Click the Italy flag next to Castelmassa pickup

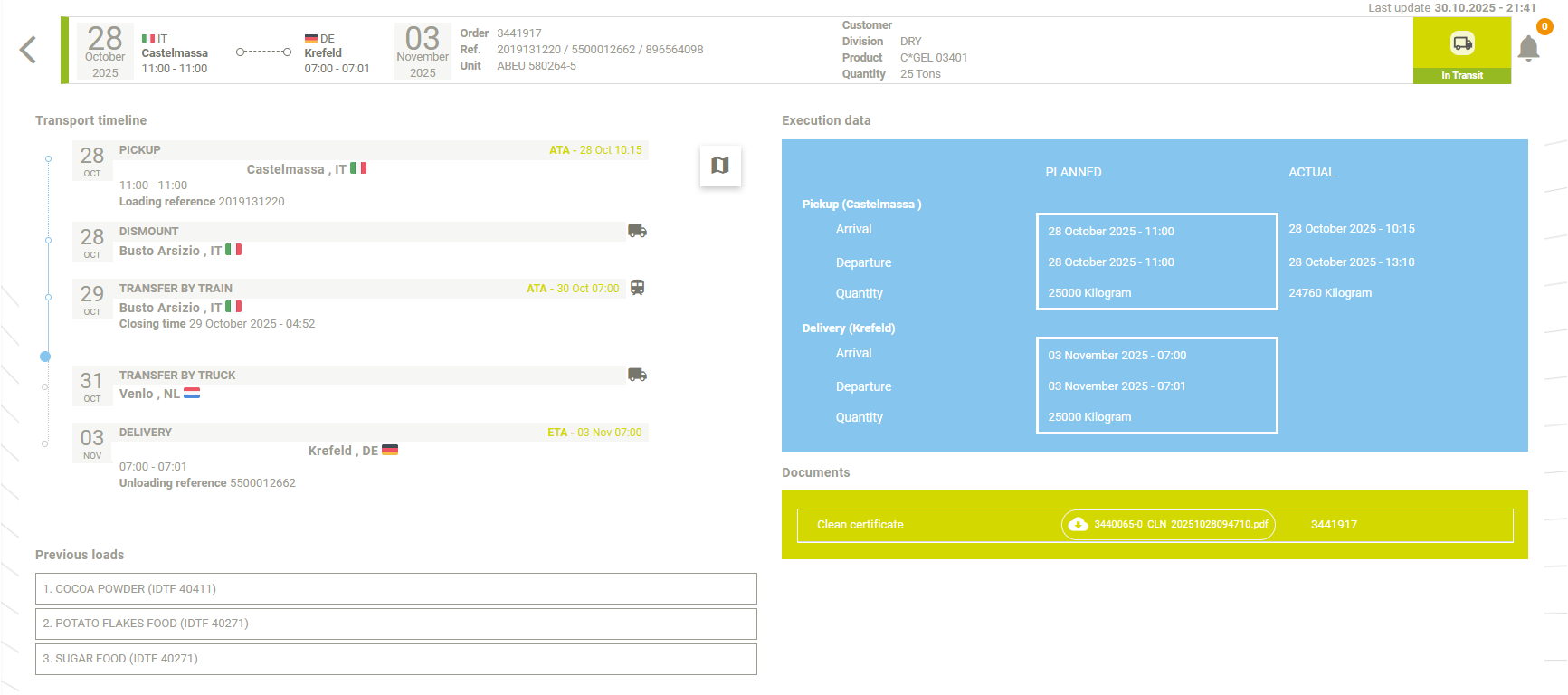(358, 168)
